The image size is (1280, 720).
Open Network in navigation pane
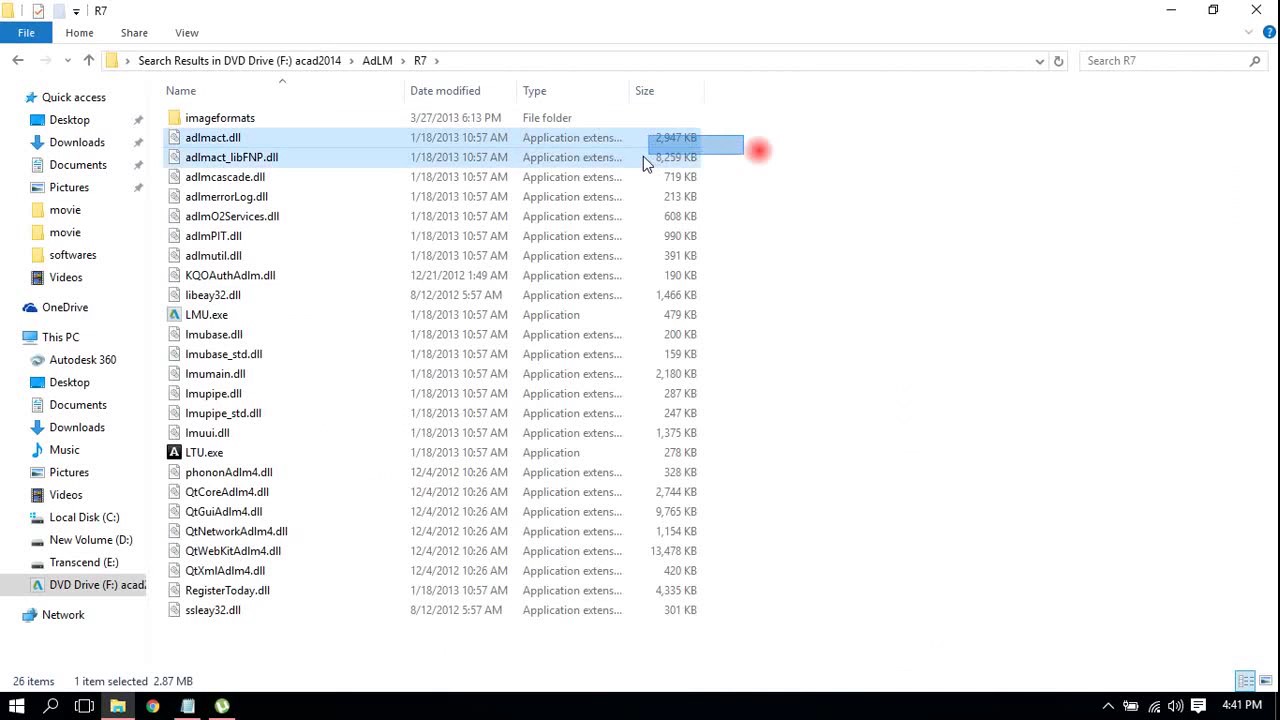point(63,615)
